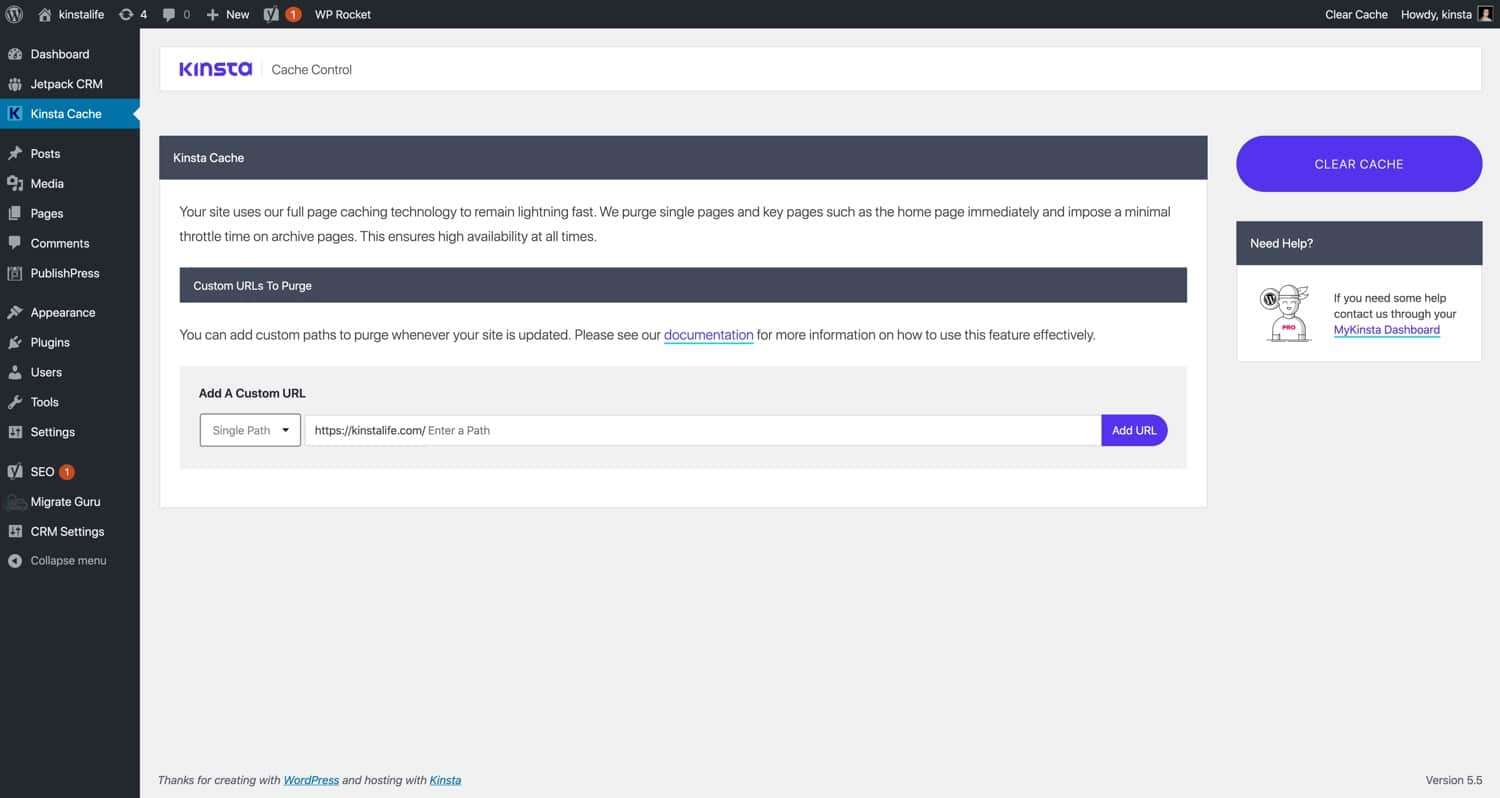Select the Plugins icon in the sidebar
1500x798 pixels.
pos(16,342)
